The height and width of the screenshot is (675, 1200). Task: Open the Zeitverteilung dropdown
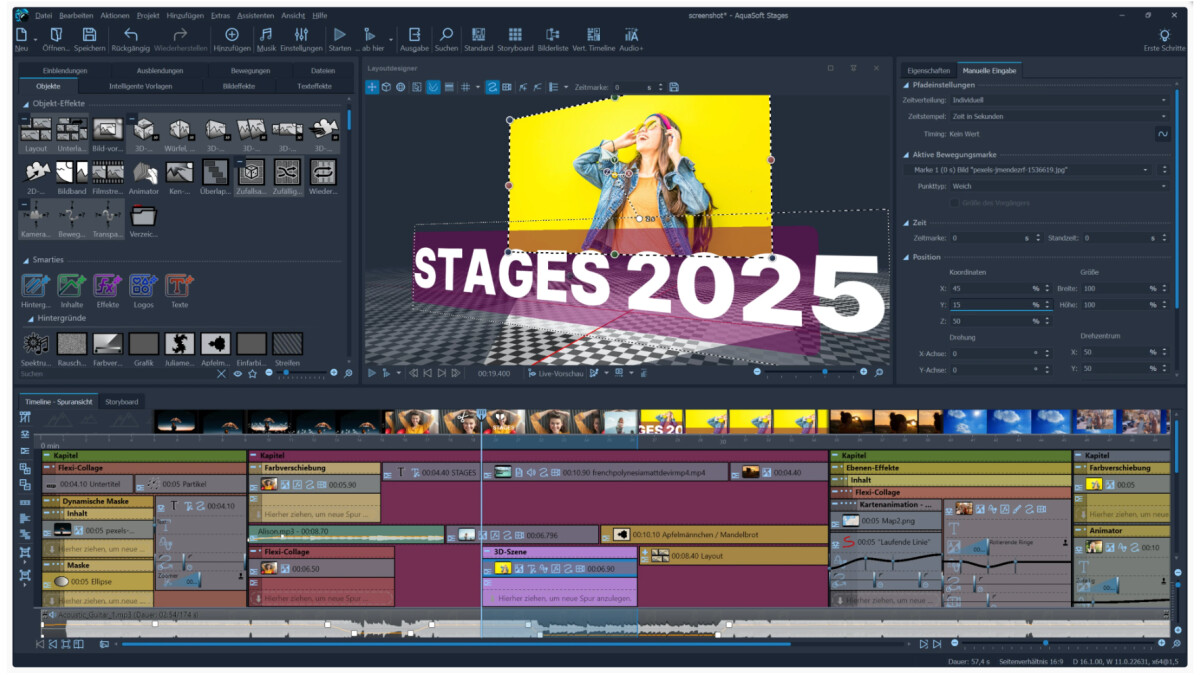1058,100
